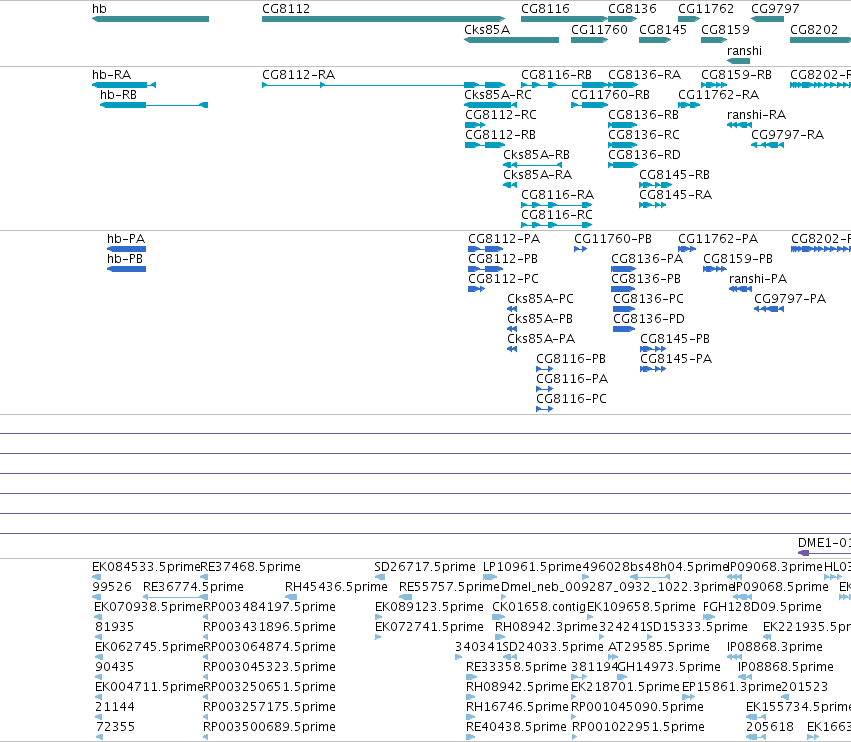Select the CG11760-PB protein label
Viewport: 851px width, 742px height.
(613, 239)
